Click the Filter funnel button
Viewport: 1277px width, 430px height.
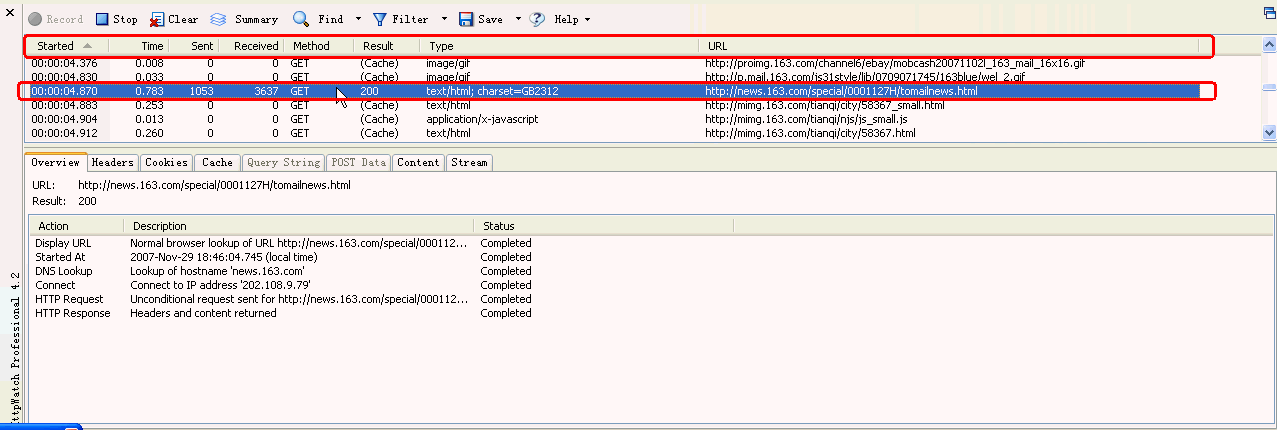coord(401,19)
